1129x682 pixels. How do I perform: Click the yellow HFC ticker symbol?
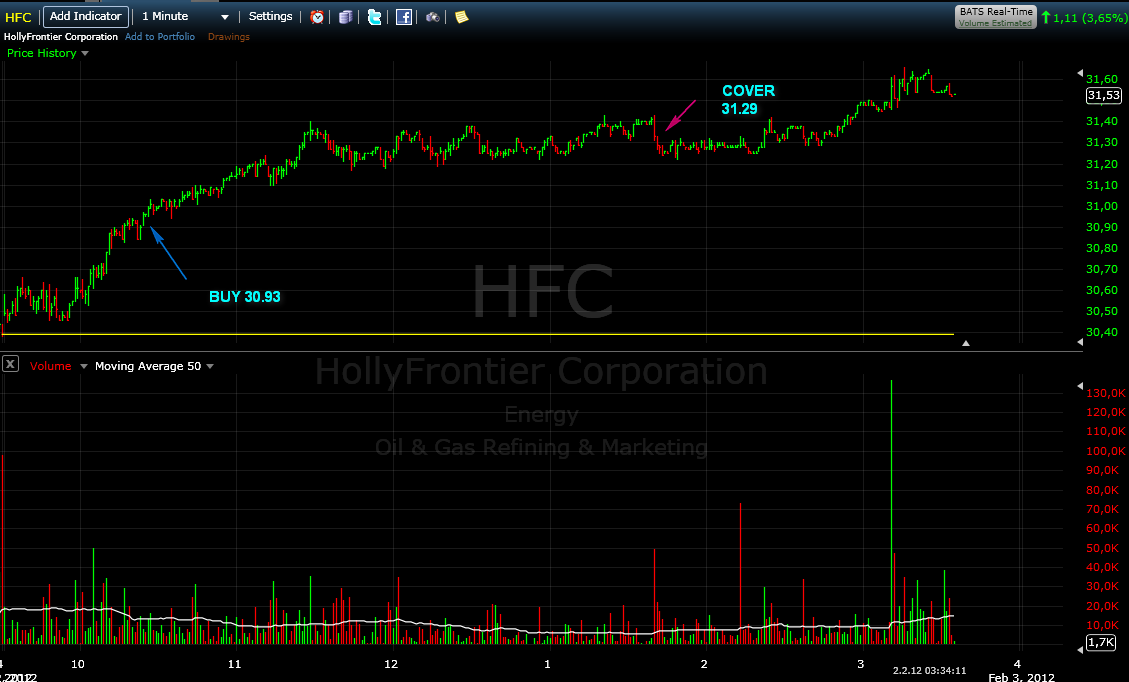[18, 17]
